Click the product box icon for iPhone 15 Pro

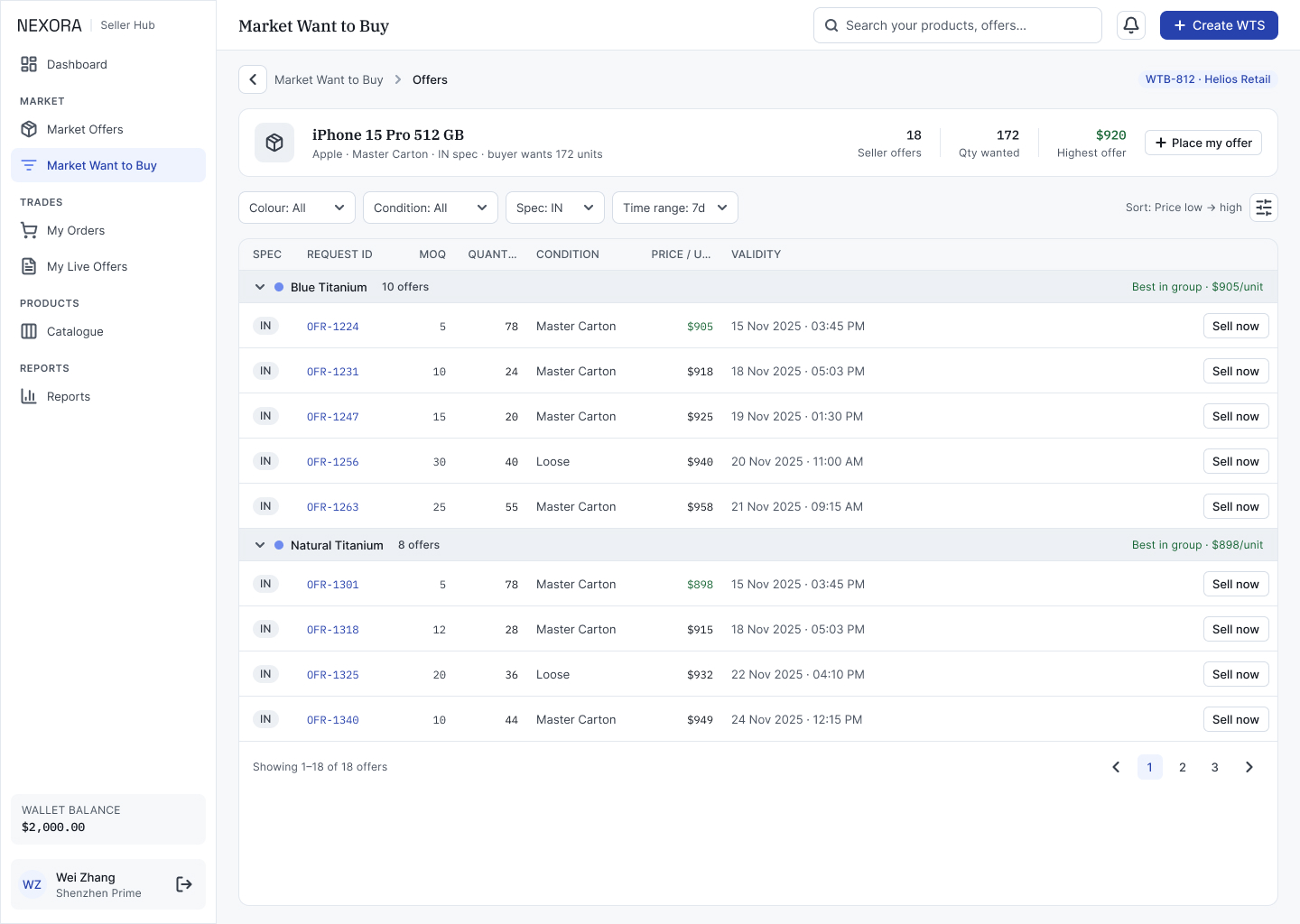click(x=274, y=143)
